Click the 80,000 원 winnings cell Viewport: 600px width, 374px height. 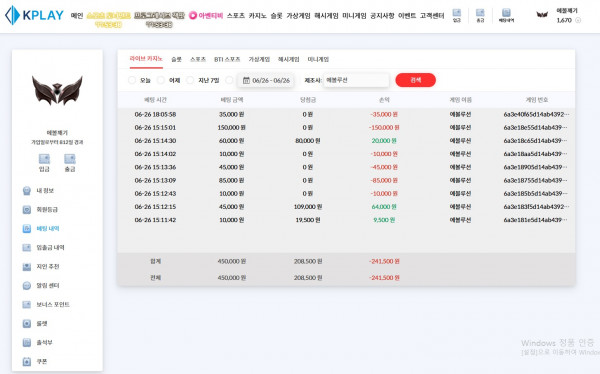pyautogui.click(x=308, y=141)
